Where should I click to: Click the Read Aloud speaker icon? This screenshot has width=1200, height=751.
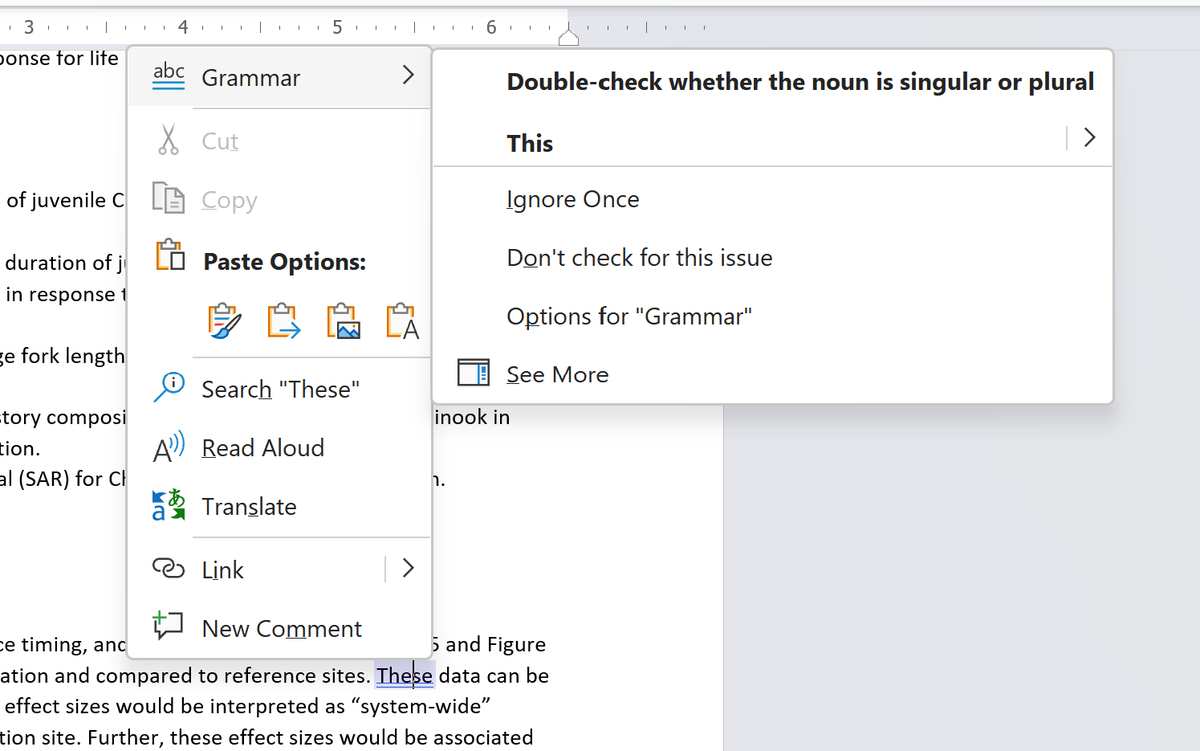[x=168, y=448]
